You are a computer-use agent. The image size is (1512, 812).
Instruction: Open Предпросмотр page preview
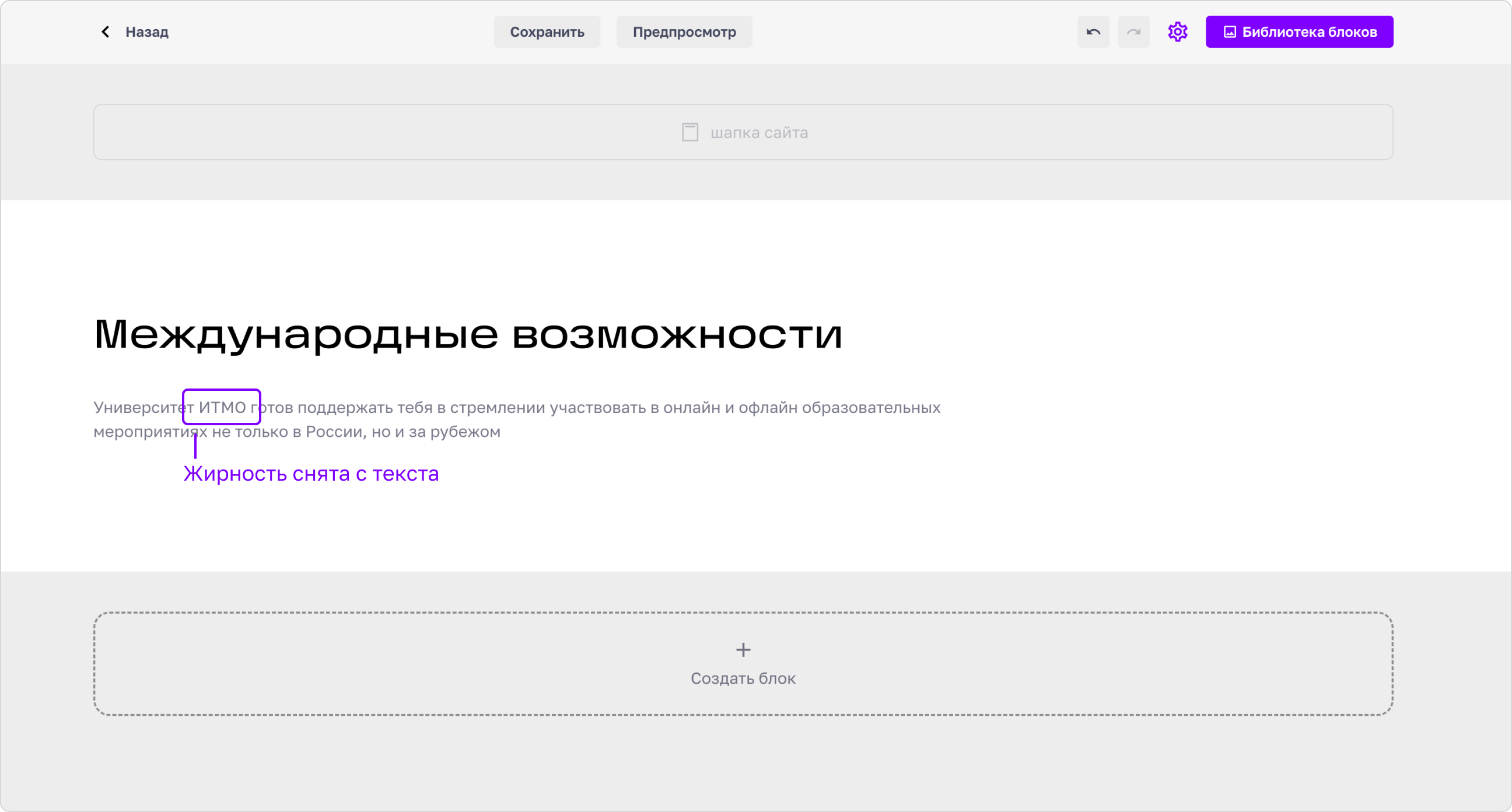684,32
